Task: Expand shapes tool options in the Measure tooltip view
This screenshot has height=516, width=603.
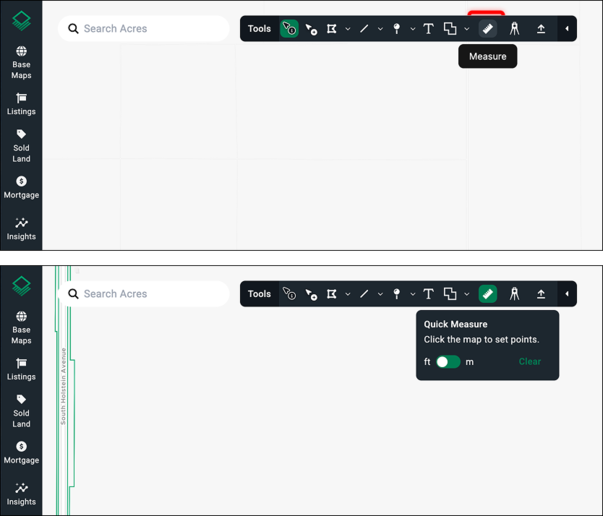Action: point(466,28)
